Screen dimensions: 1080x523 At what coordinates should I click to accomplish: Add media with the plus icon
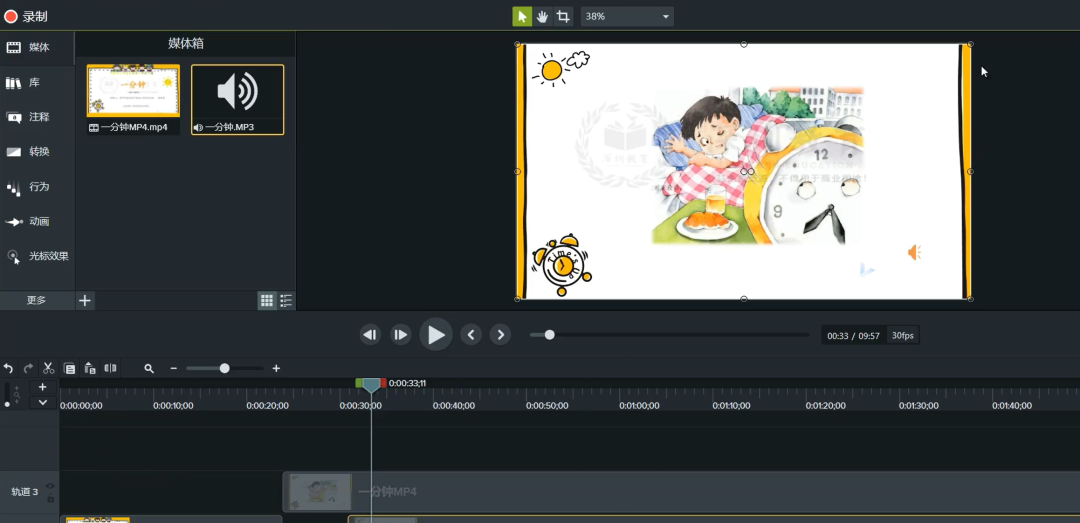pyautogui.click(x=85, y=300)
